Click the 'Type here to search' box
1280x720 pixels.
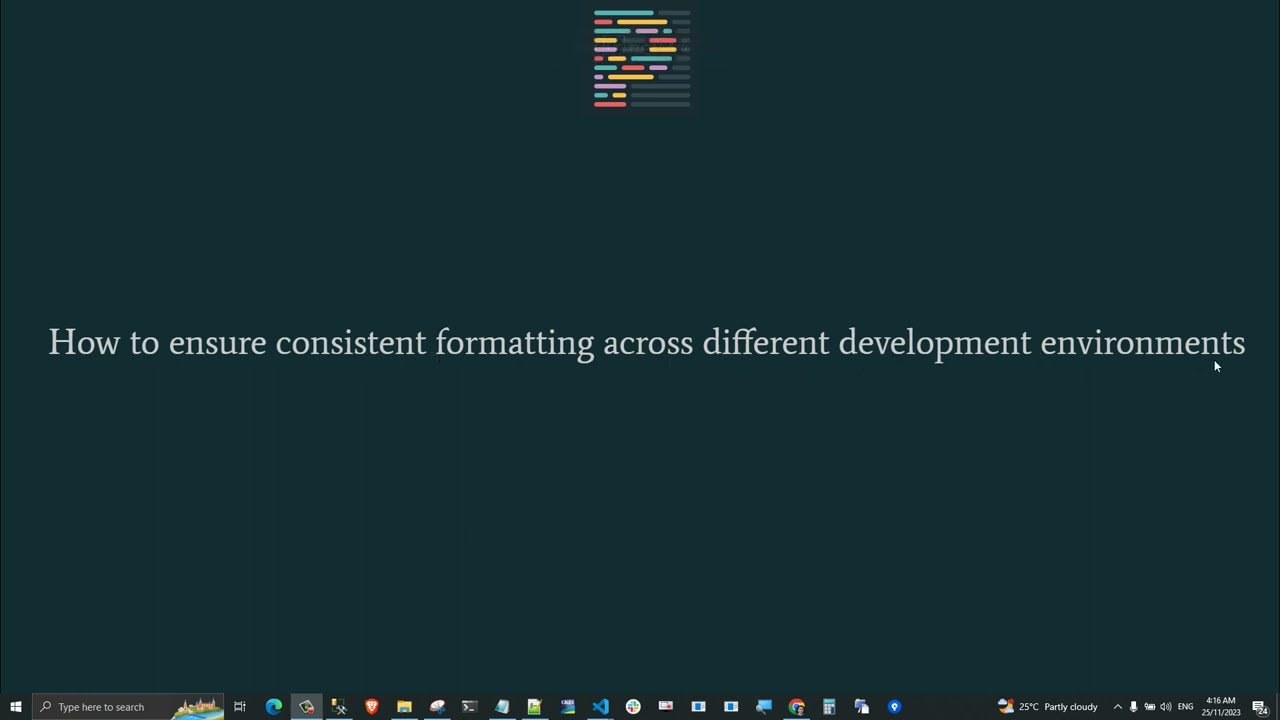(128, 707)
